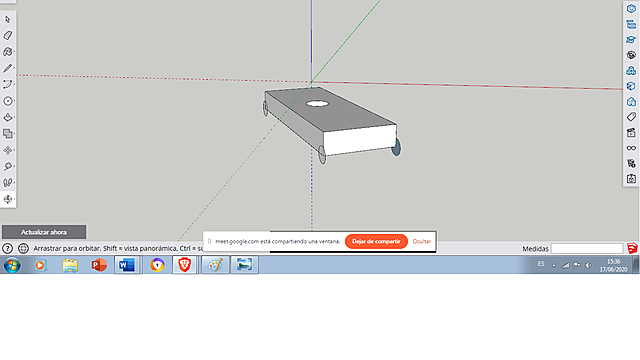Open Windows Media Player from taskbar

coord(40,265)
